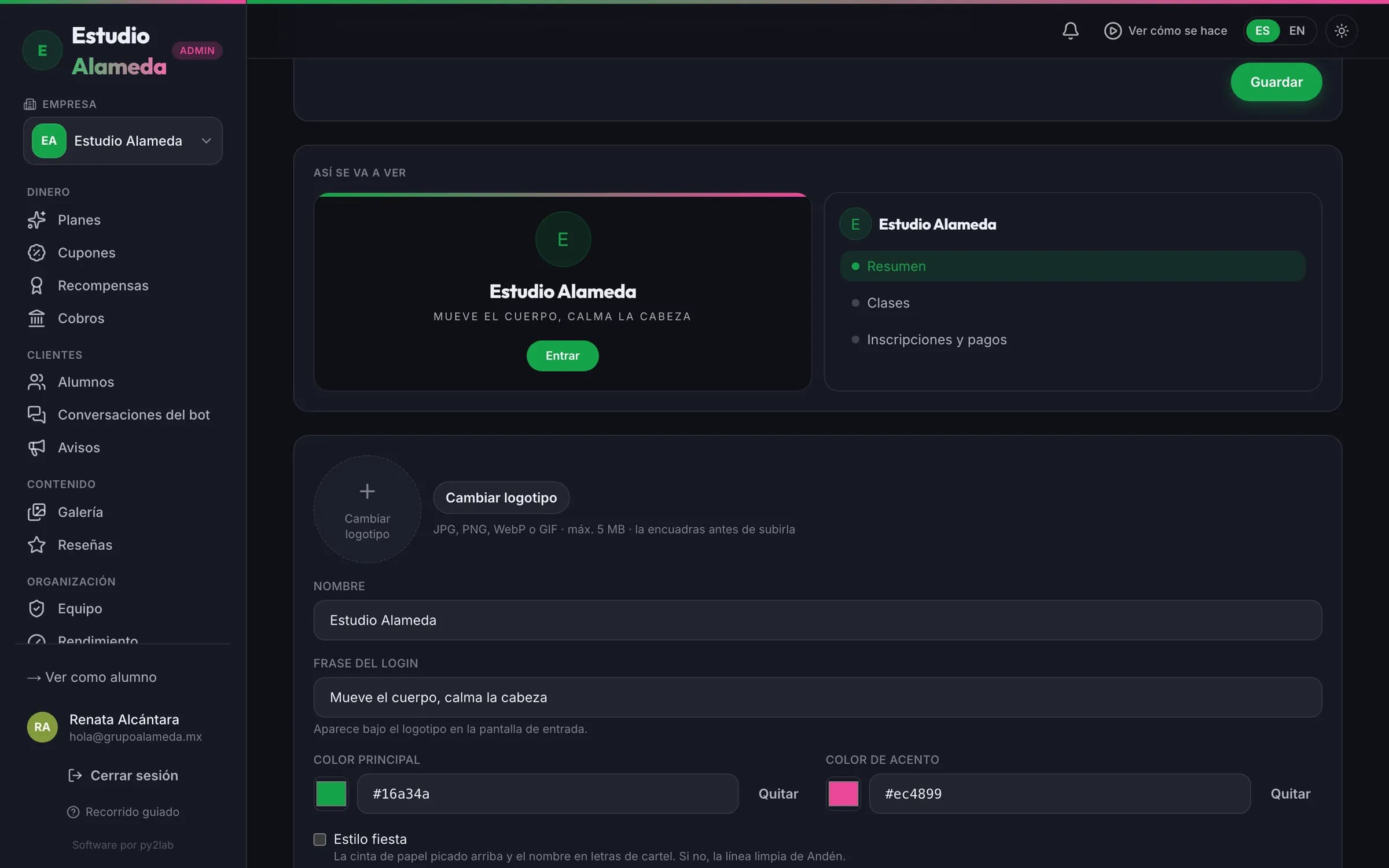Open Alumnos list icon
This screenshot has width=1389, height=868.
(36, 382)
